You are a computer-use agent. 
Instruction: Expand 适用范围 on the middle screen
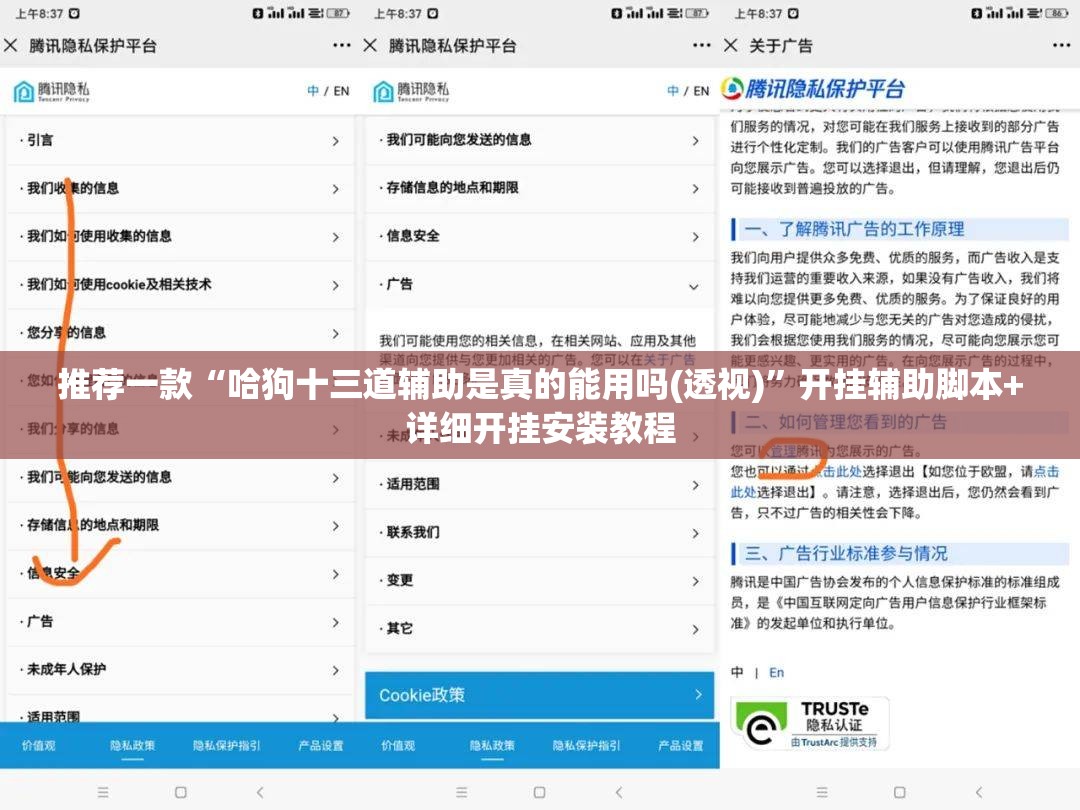pyautogui.click(x=539, y=484)
